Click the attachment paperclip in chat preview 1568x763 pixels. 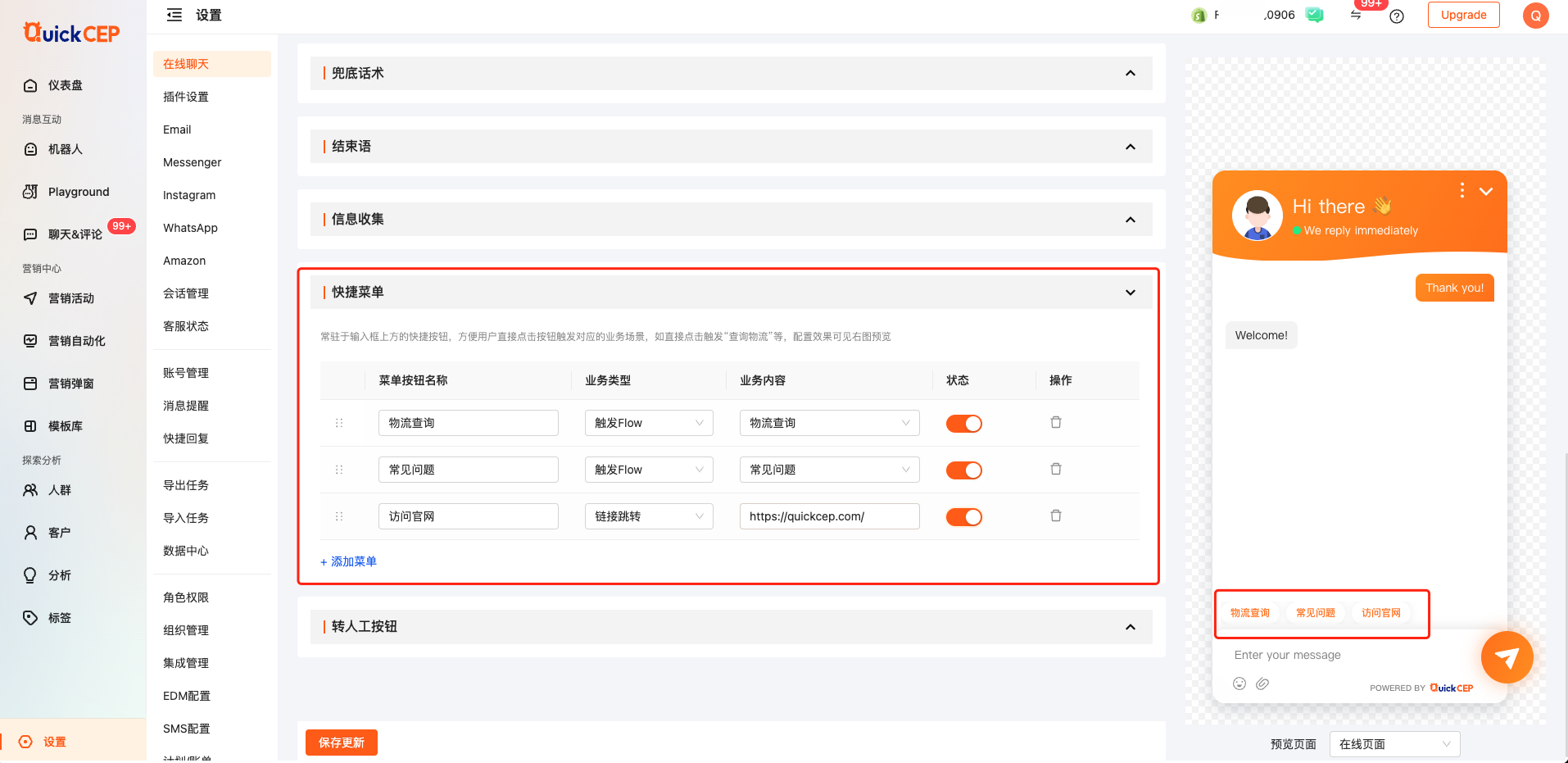click(1262, 684)
